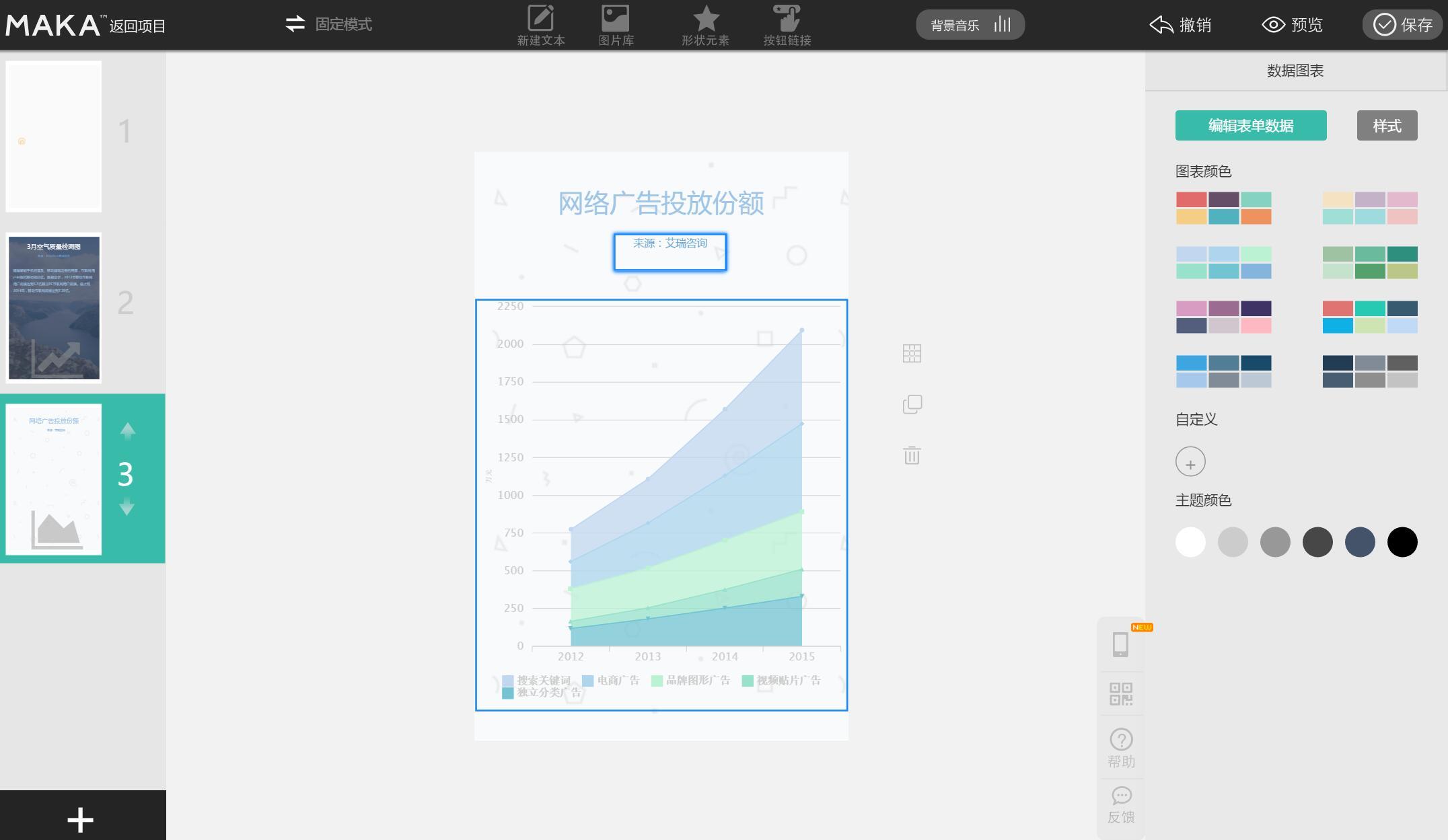
Task: Show the QR code icon
Action: click(1121, 693)
